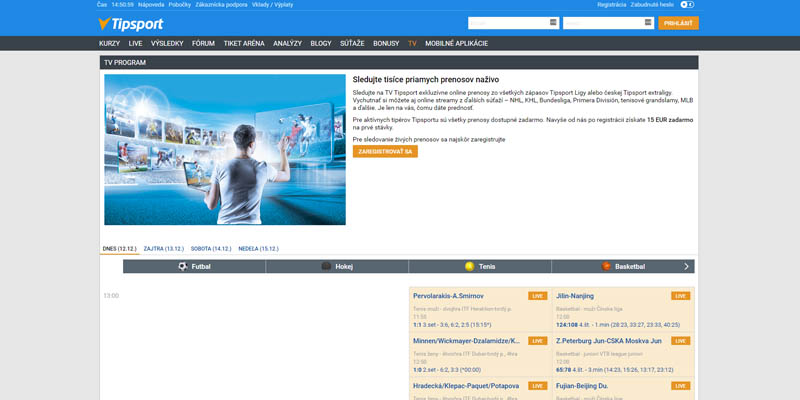This screenshot has height=400, width=800.
Task: Click LIVE badge for Minnen/Wickmayer match
Action: click(538, 341)
